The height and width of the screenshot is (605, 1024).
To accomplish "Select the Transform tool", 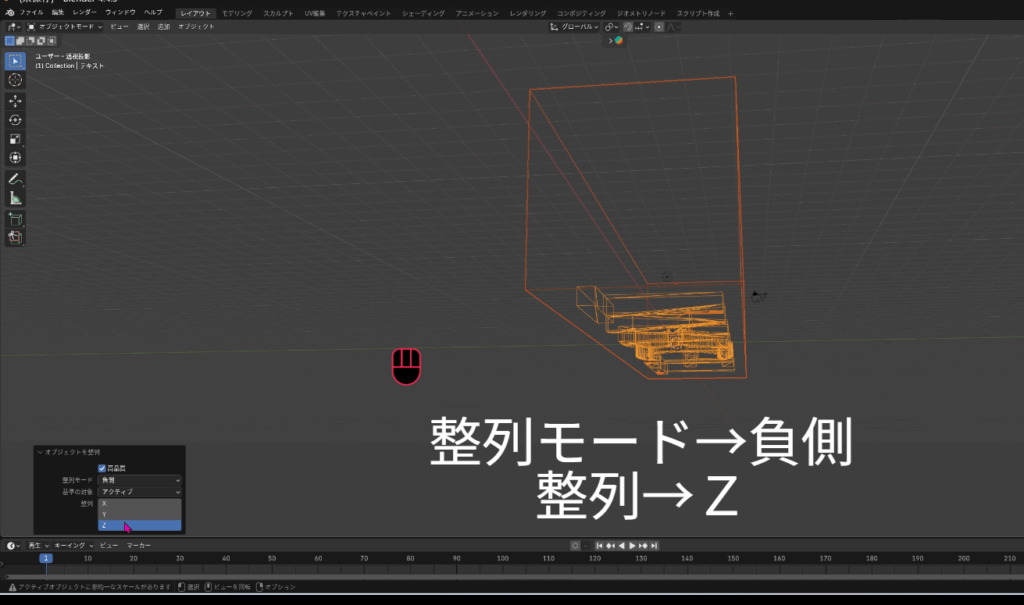I will click(16, 158).
